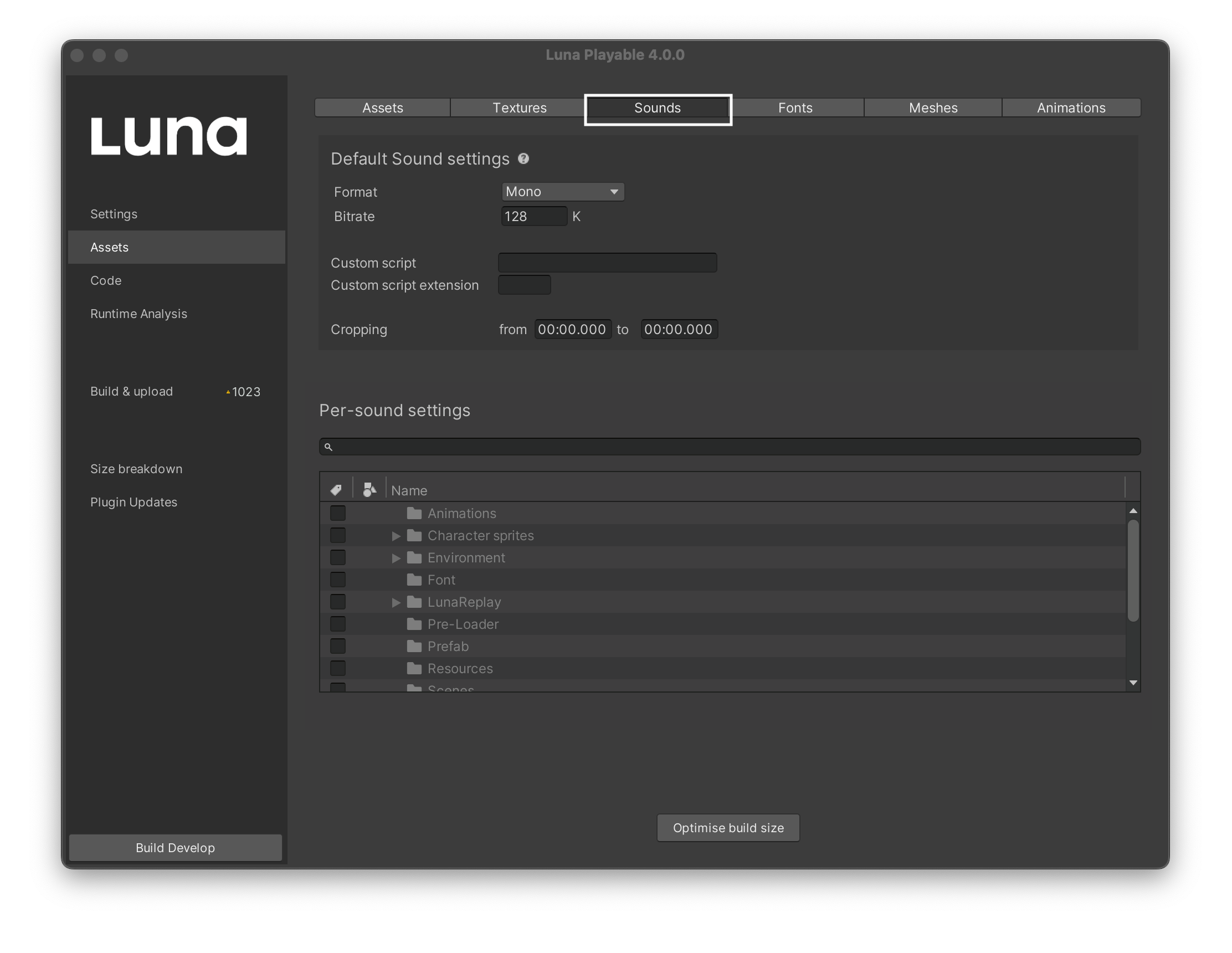Click the Plugin Updates sidebar icon
Image resolution: width=1232 pixels, height=953 pixels.
[133, 501]
